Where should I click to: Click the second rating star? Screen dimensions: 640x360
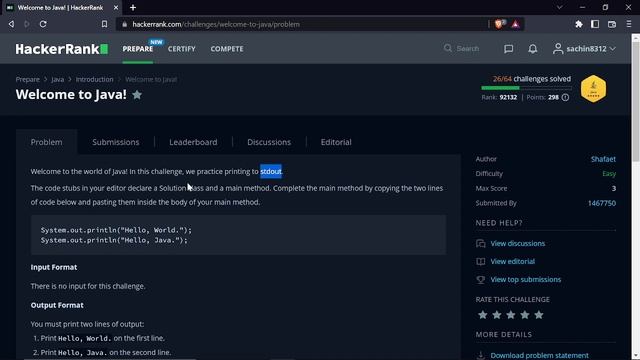click(497, 315)
